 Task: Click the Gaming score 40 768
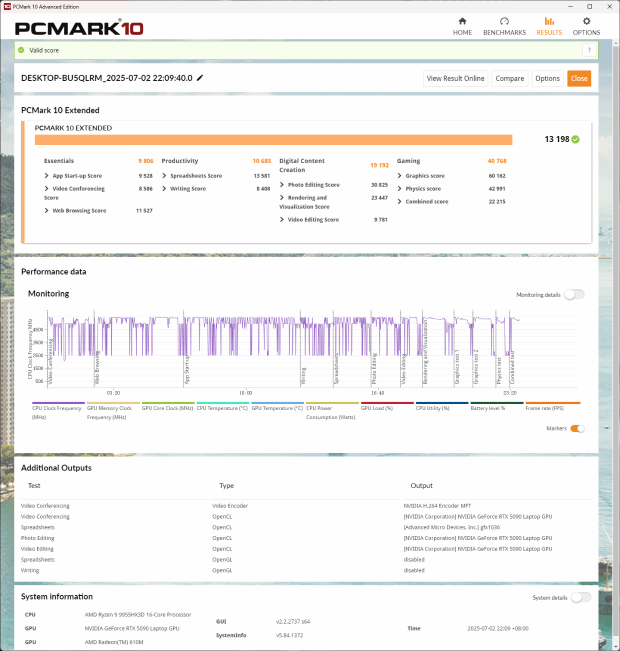497,161
